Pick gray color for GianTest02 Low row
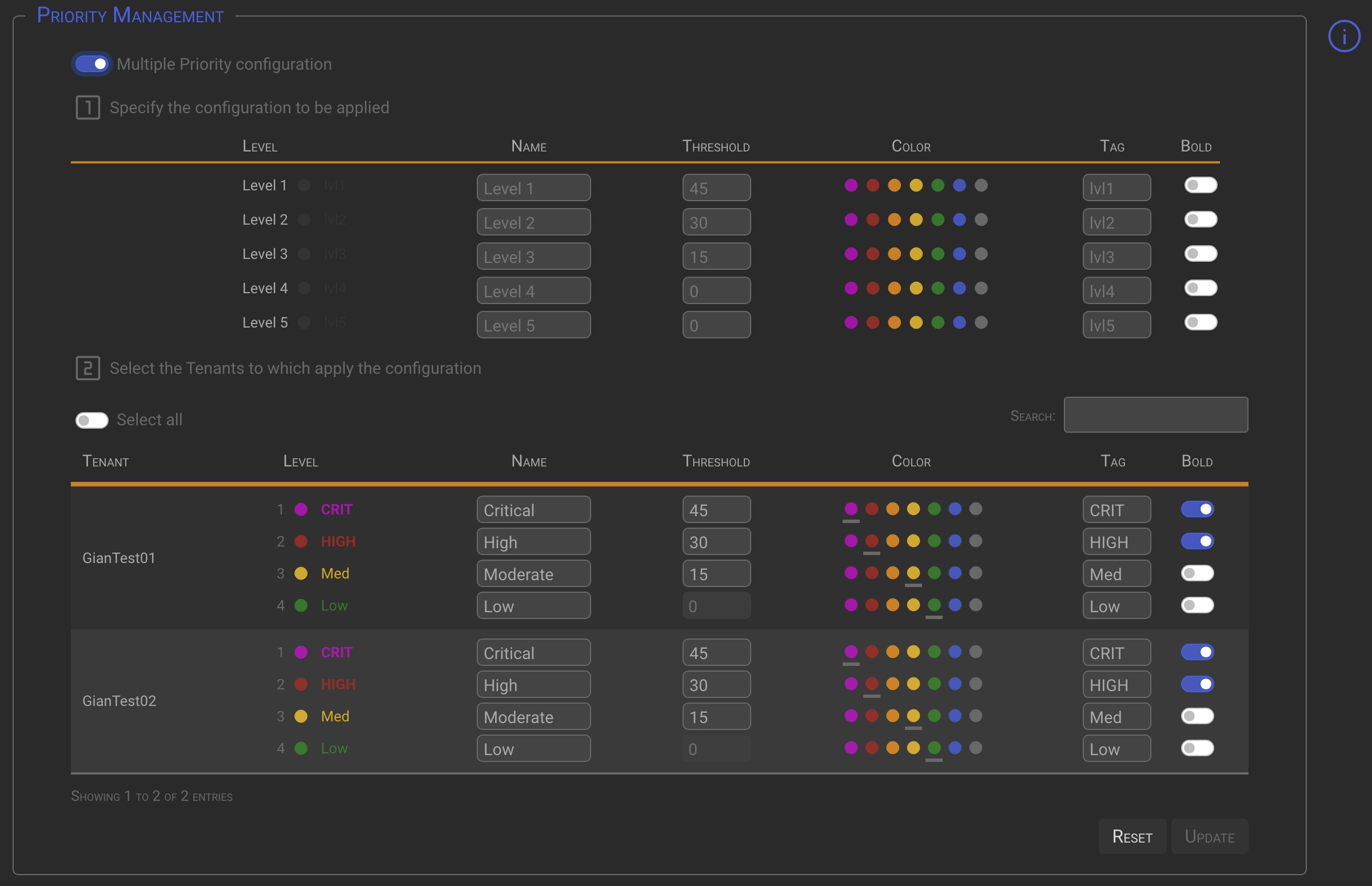This screenshot has width=1372, height=886. [976, 748]
